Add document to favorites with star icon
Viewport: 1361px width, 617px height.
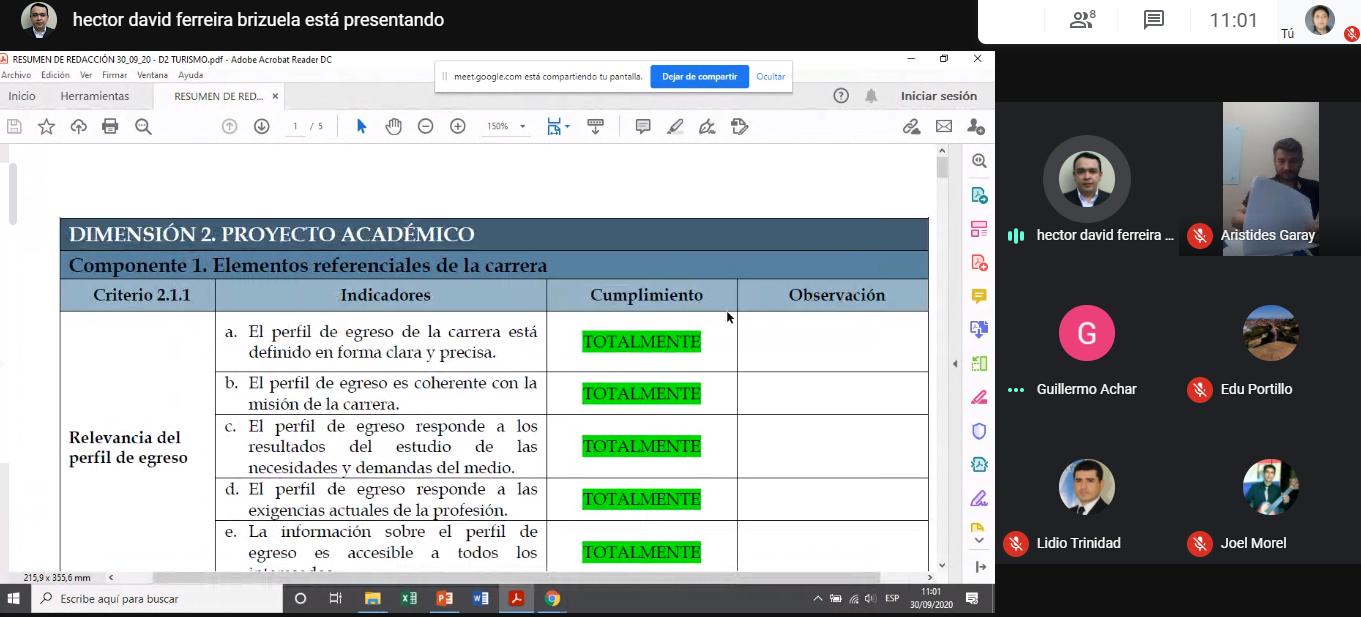46,126
